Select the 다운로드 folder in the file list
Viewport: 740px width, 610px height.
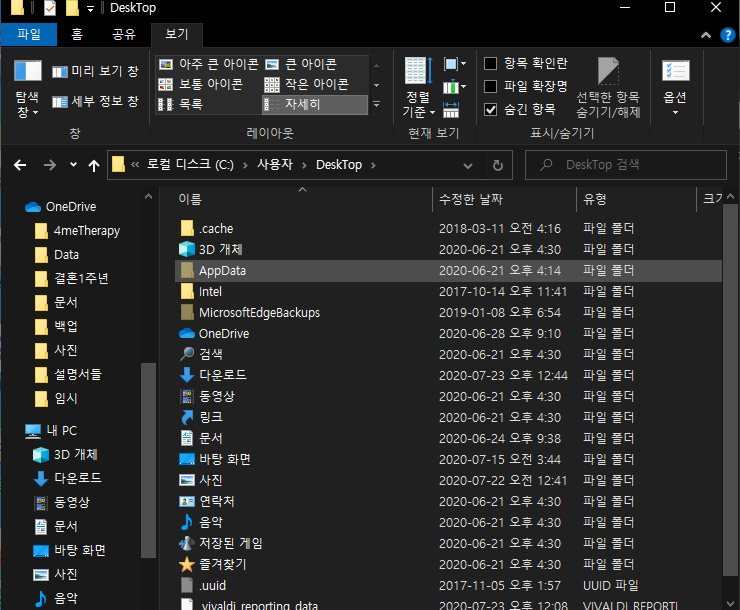click(x=448, y=376)
